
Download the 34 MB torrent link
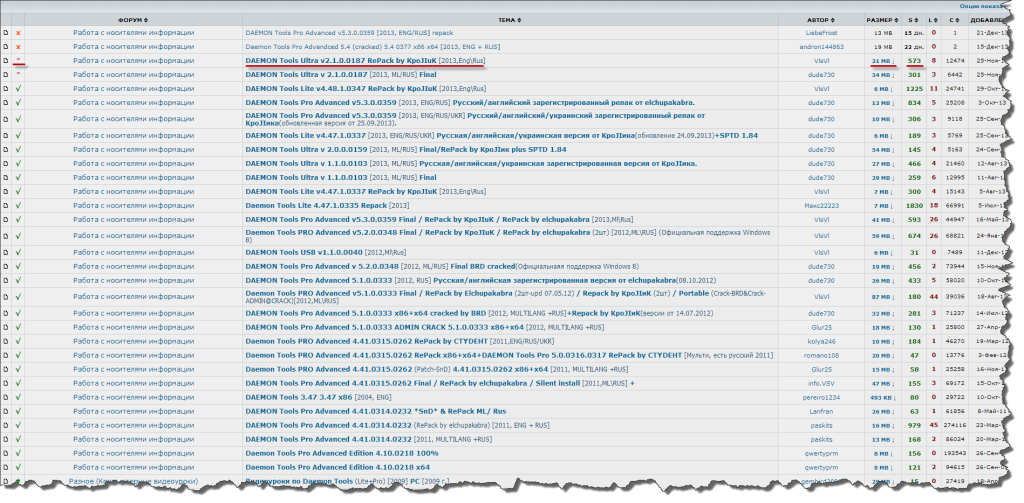tap(882, 74)
